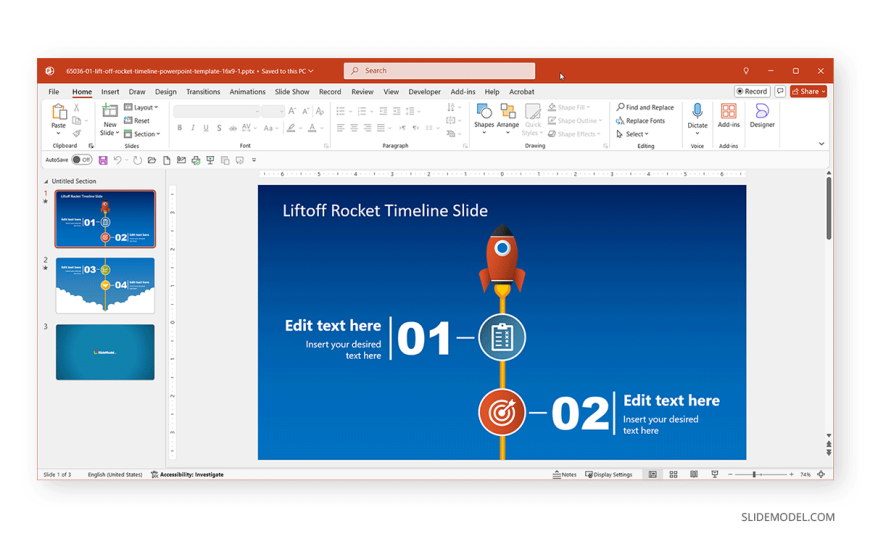Collapse the ribbon with the chevron

tap(821, 144)
